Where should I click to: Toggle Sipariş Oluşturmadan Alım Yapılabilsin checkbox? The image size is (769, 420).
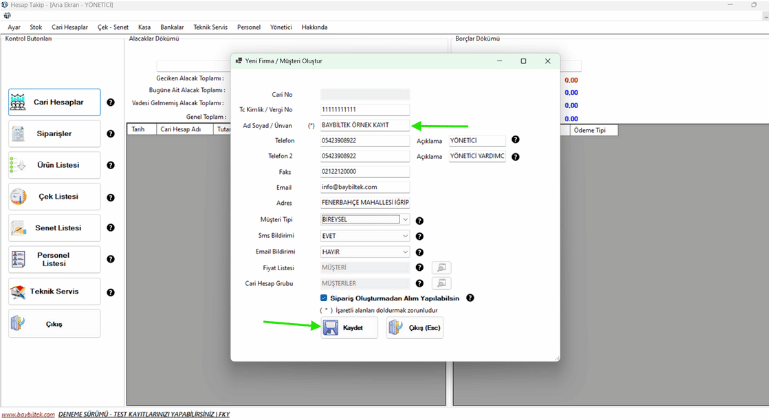(324, 298)
